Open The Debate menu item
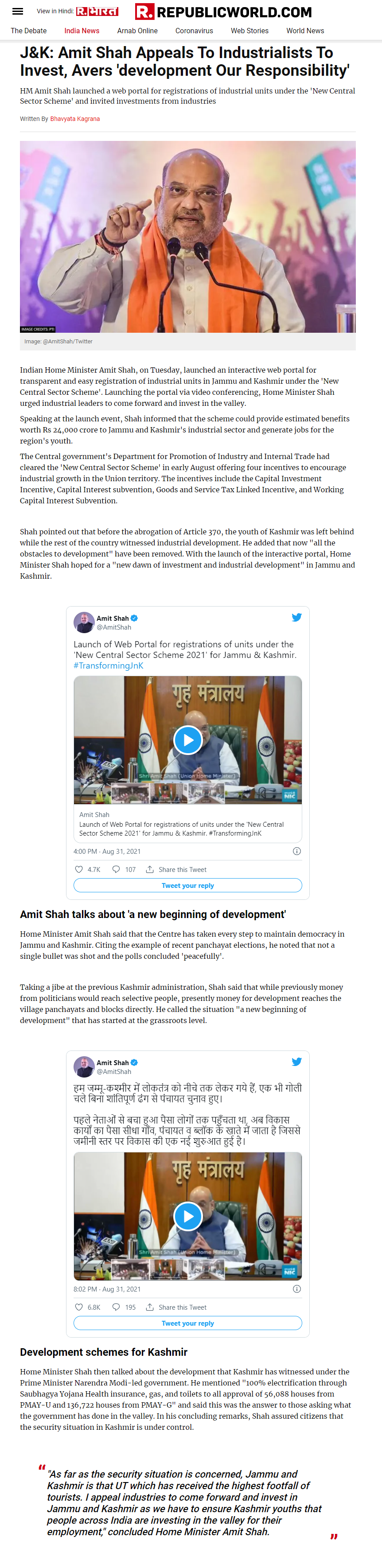382x1568 pixels. pos(29,31)
